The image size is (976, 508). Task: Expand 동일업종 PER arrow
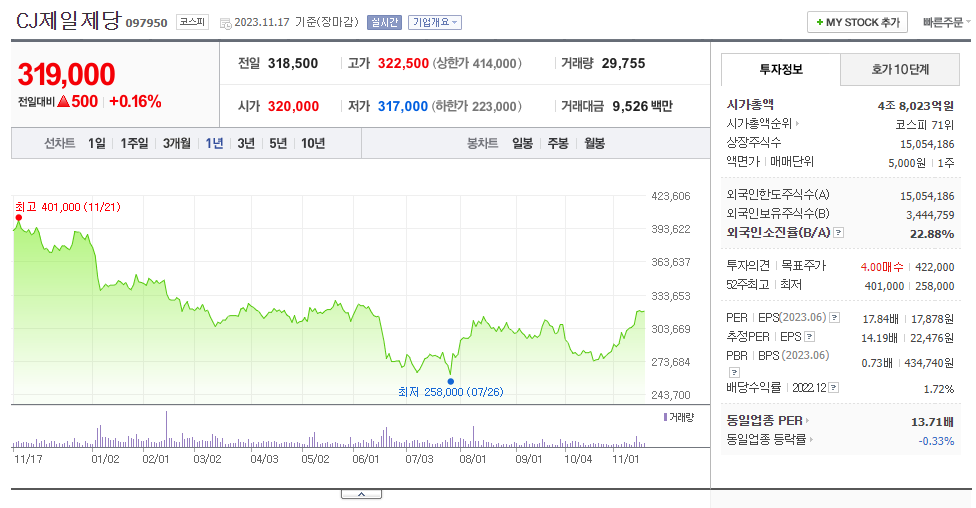click(807, 421)
